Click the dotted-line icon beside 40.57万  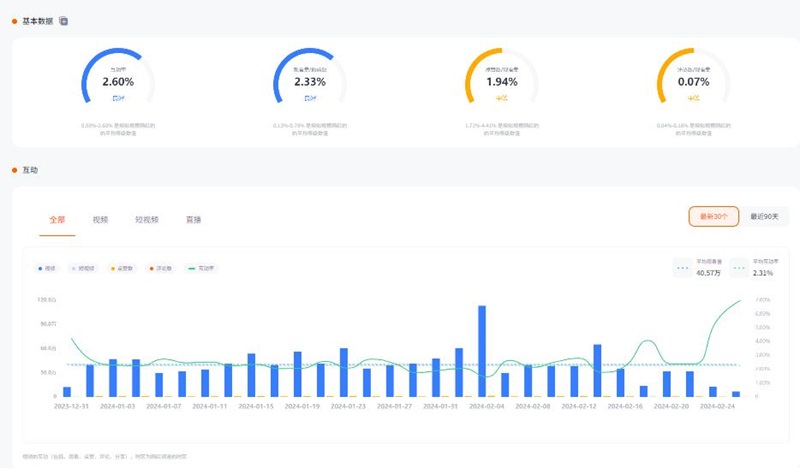point(683,268)
